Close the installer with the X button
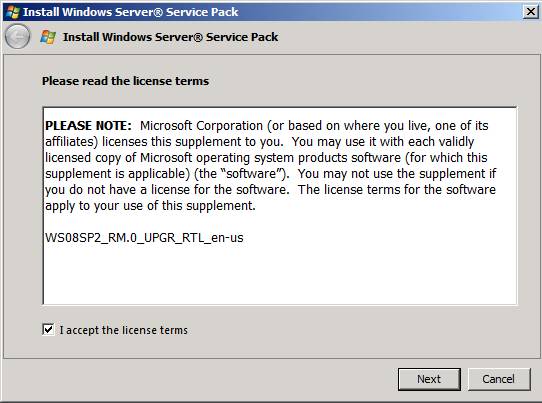 point(531,12)
